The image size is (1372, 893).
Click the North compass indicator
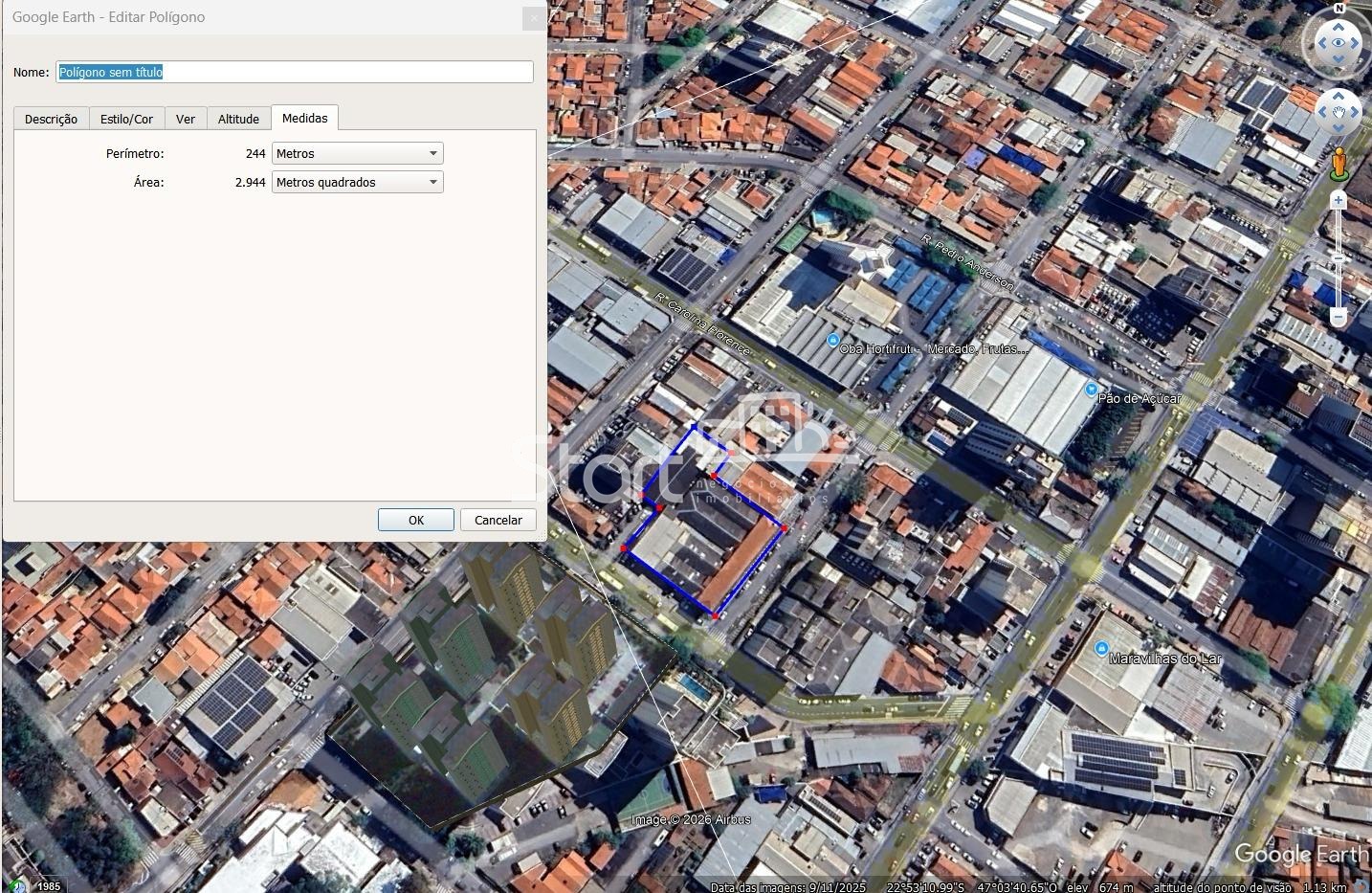coord(1339,9)
